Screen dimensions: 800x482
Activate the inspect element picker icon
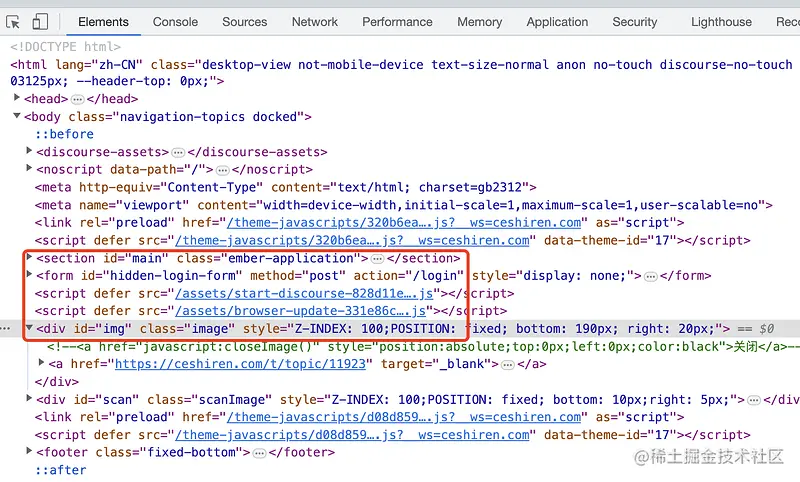13,22
